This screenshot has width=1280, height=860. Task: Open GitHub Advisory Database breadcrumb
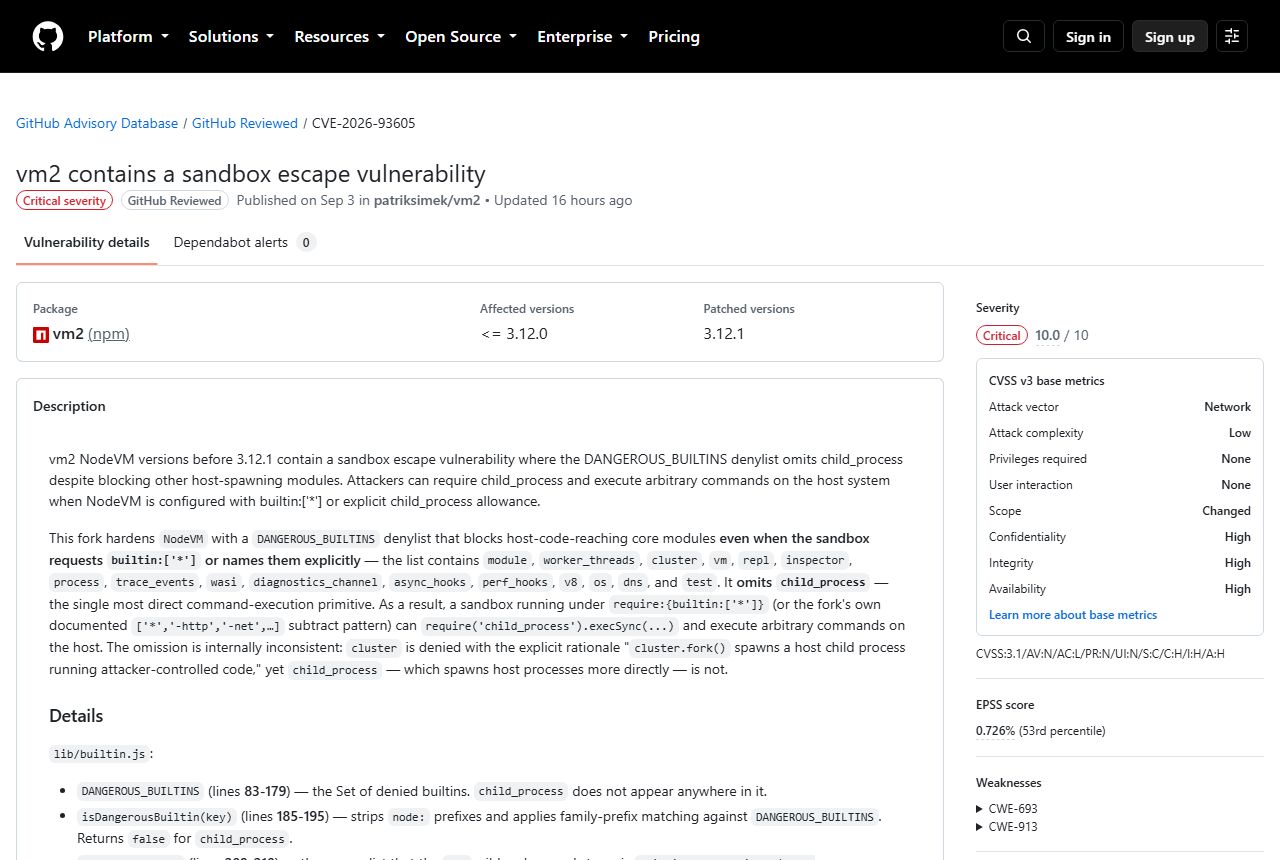click(97, 123)
